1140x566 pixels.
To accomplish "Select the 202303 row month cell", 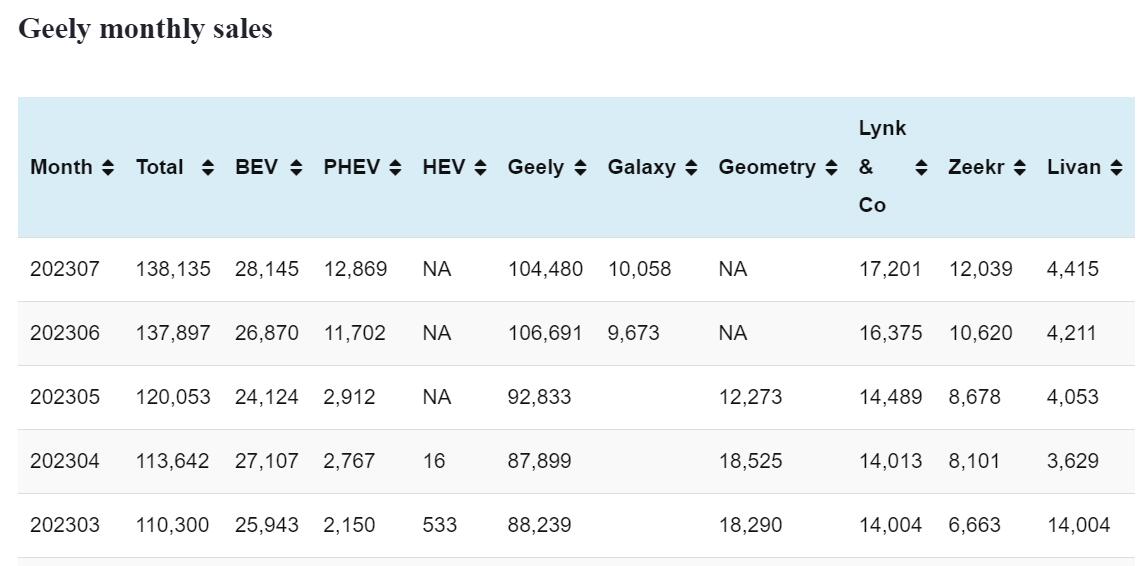I will 65,525.
